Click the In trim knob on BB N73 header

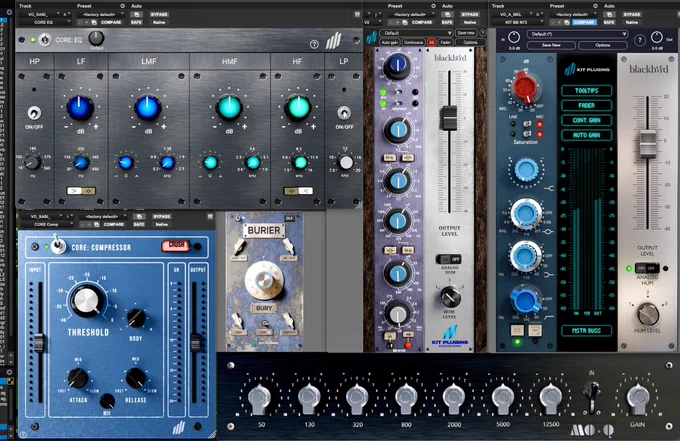[x=514, y=38]
